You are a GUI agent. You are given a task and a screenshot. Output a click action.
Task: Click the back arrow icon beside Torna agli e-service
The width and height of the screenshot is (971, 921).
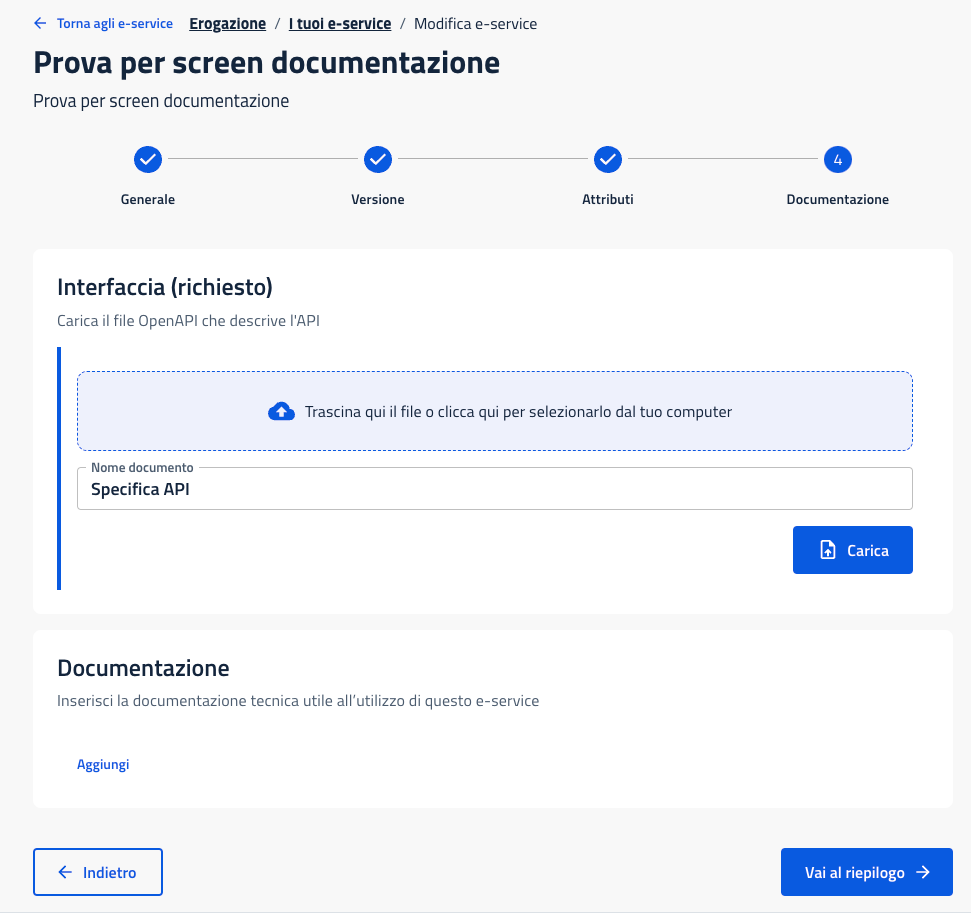40,23
